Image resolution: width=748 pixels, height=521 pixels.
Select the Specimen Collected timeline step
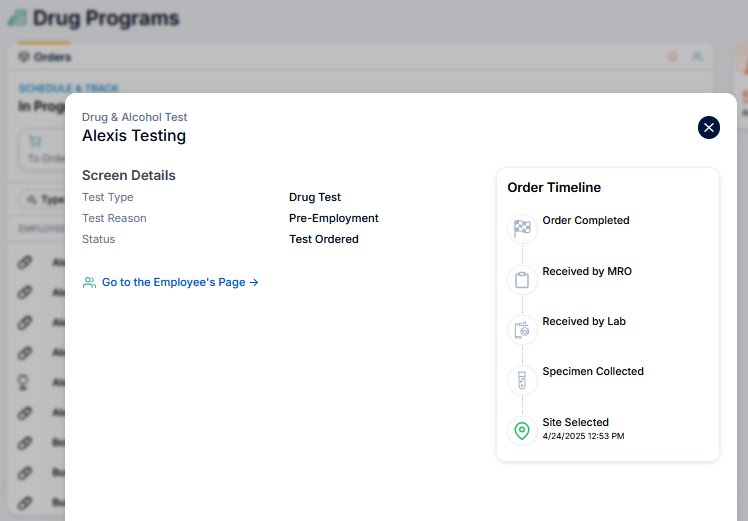point(593,372)
